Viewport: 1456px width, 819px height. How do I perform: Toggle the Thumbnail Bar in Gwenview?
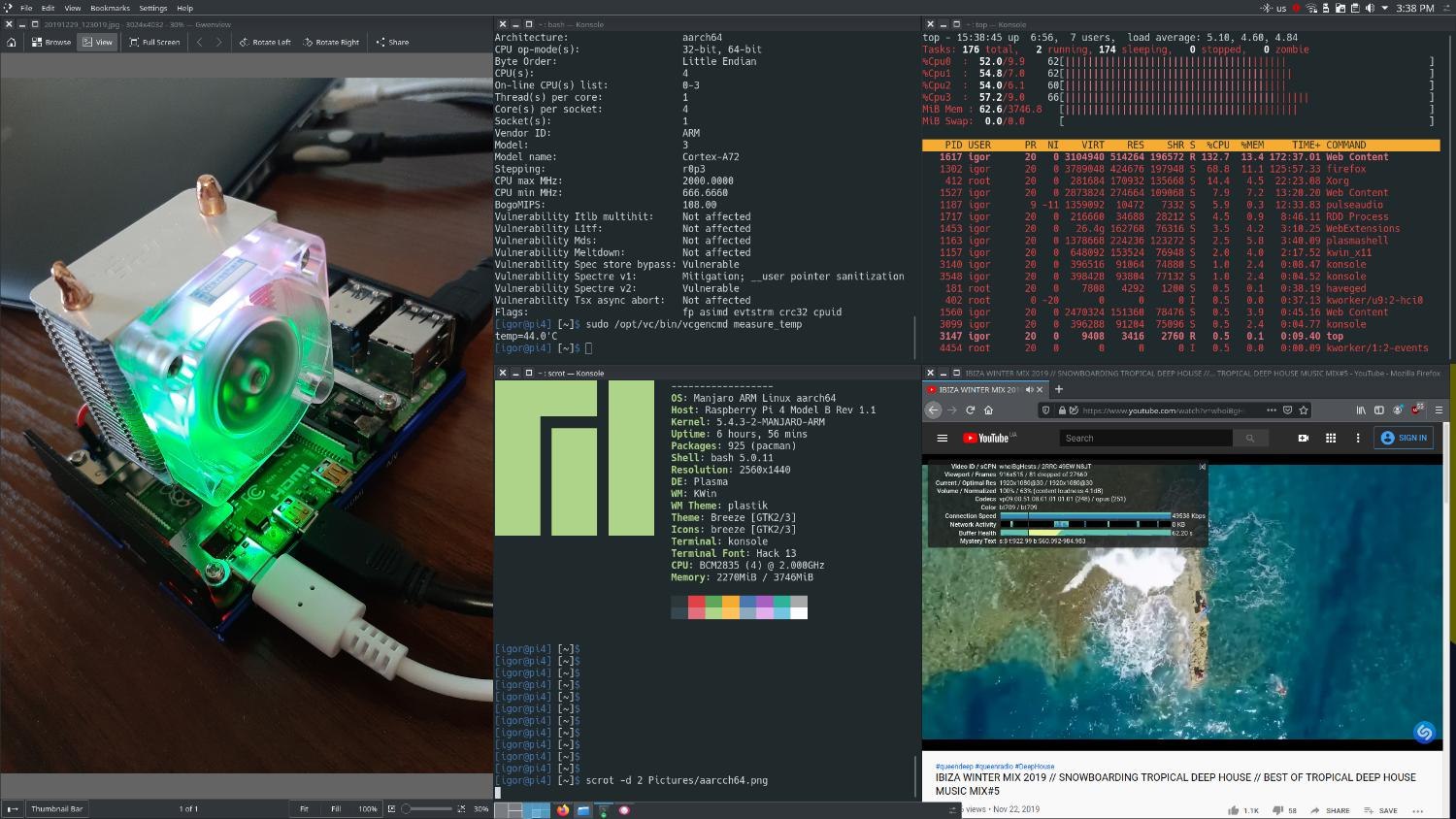56,808
